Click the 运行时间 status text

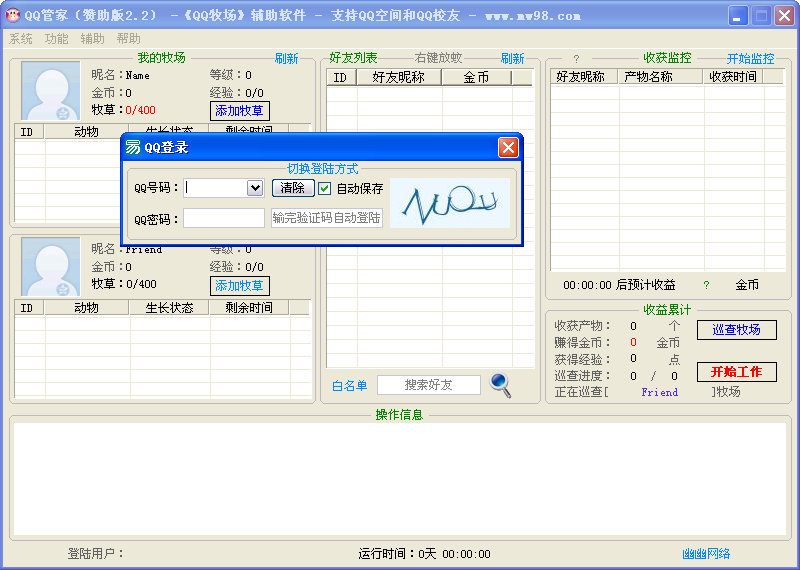coord(424,554)
